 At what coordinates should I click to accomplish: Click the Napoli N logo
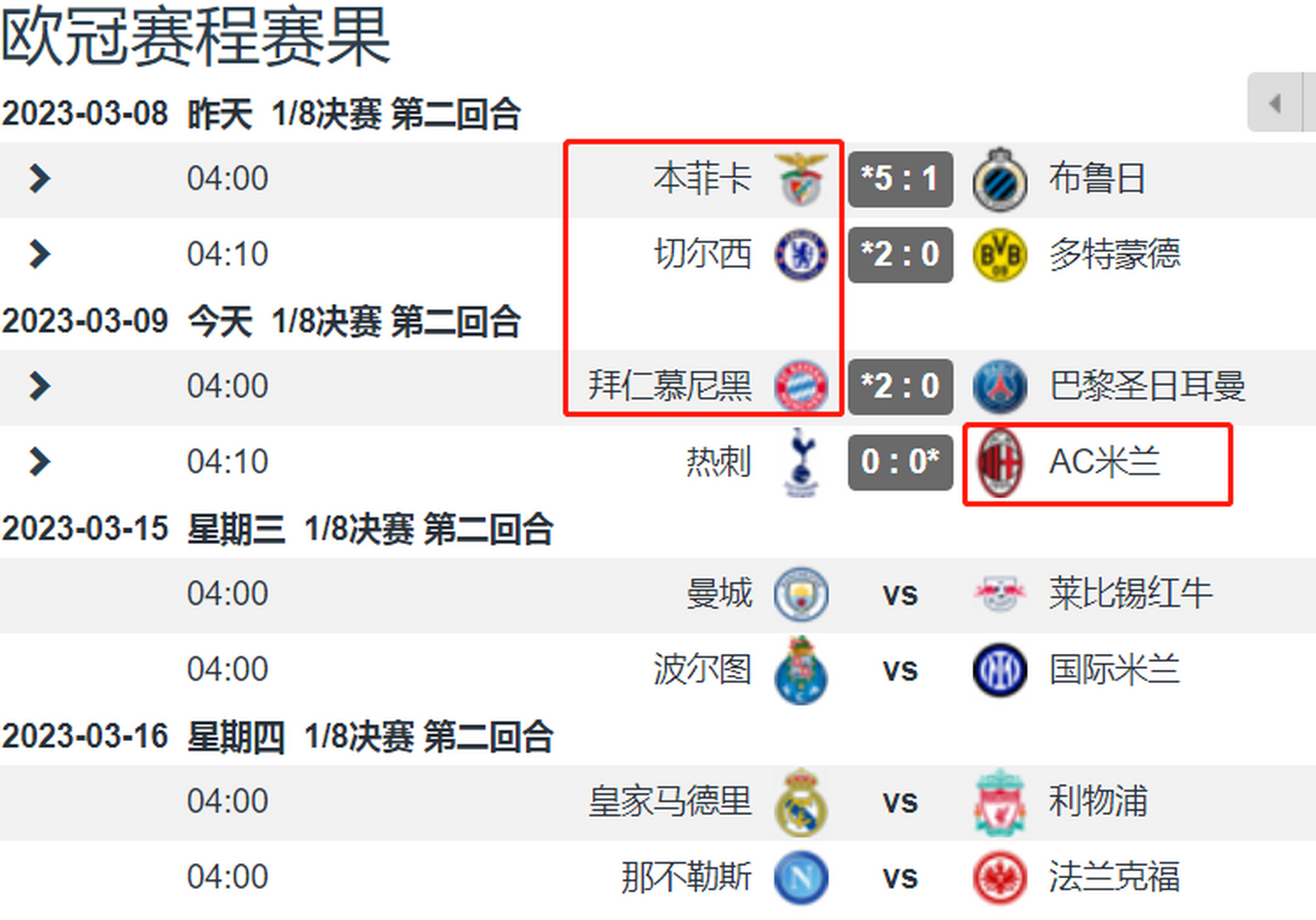(801, 878)
